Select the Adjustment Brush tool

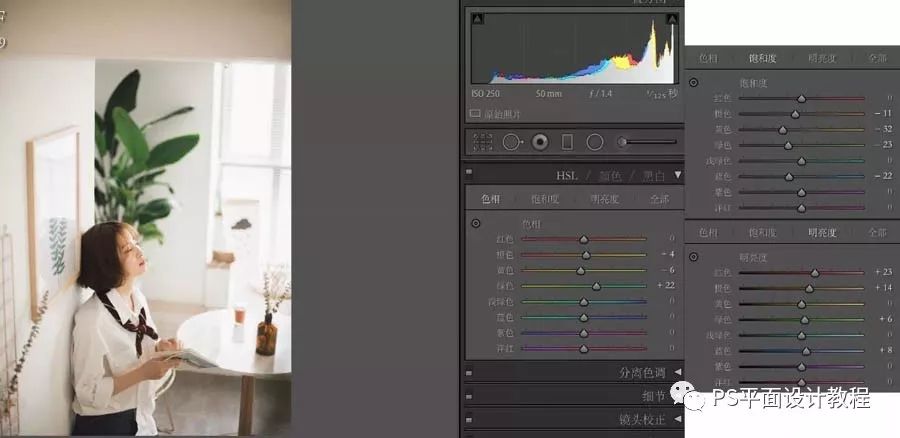(x=647, y=141)
